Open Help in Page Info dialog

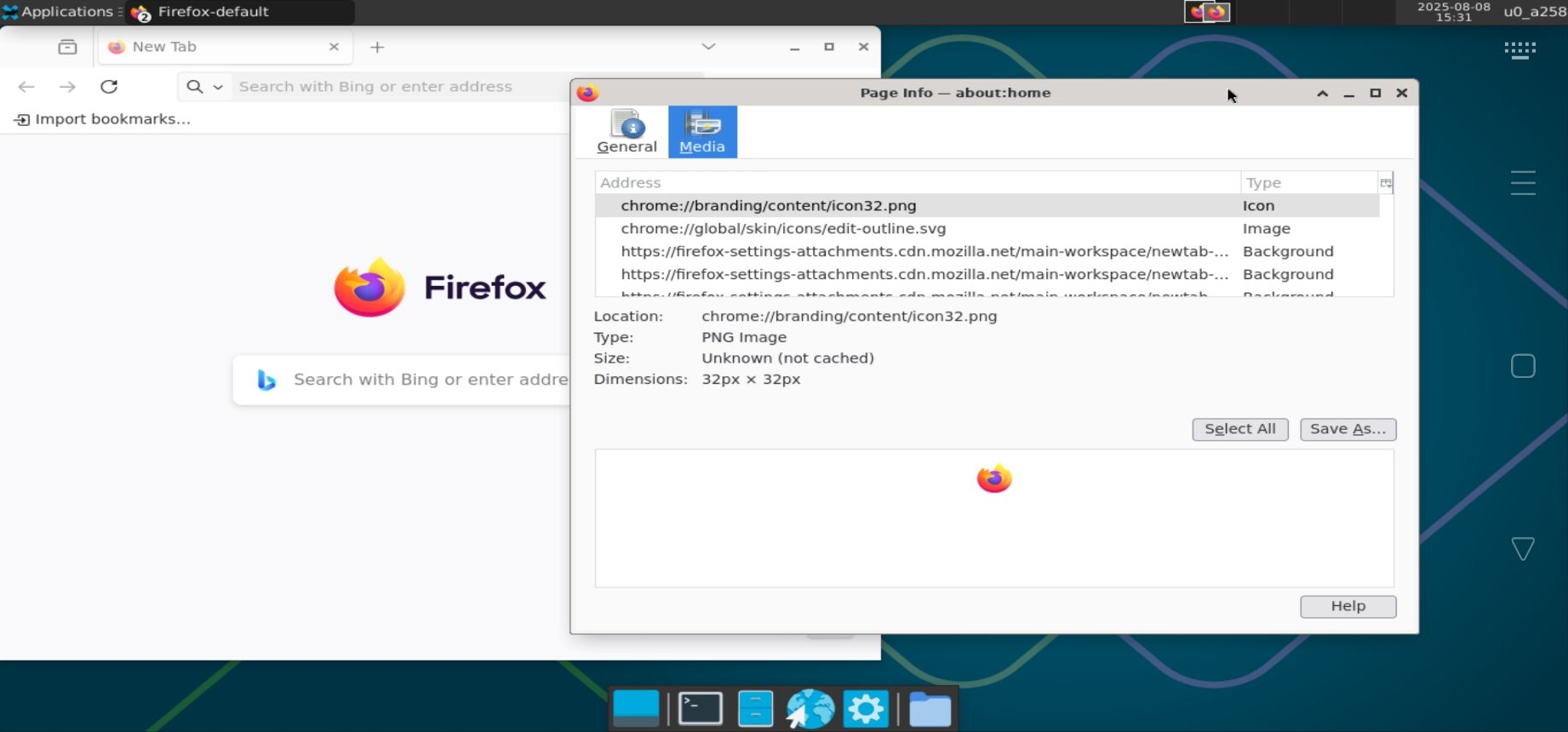[1348, 606]
